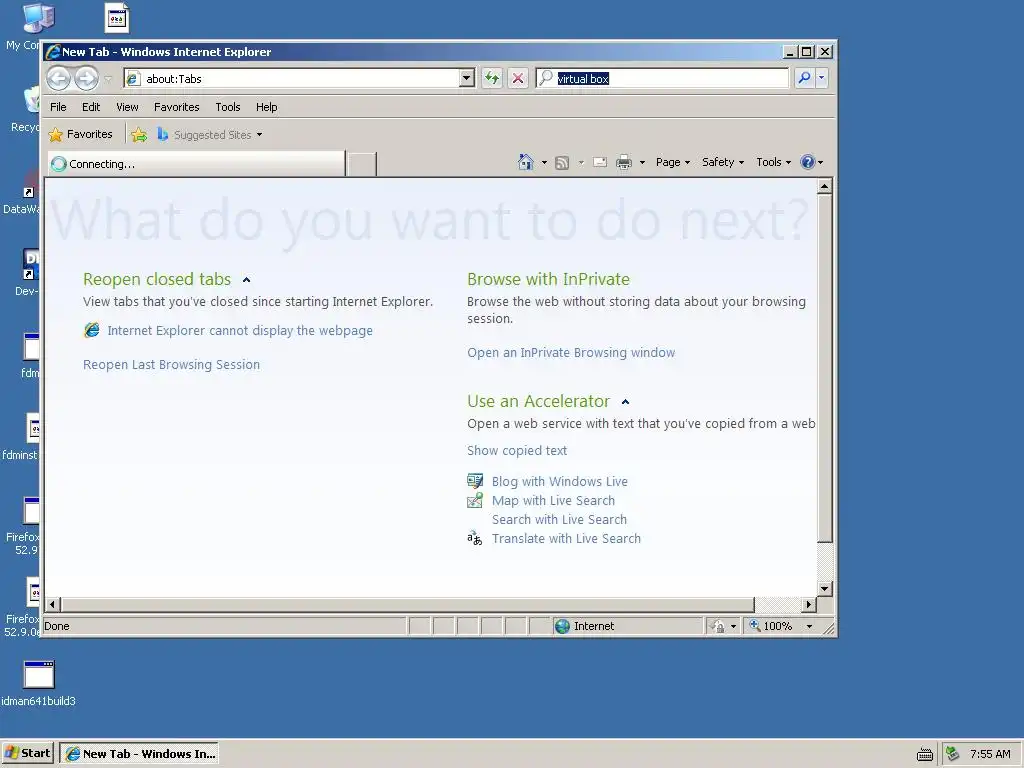The width and height of the screenshot is (1024, 768).
Task: Open the idman641build3 desktop icon
Action: click(x=39, y=683)
